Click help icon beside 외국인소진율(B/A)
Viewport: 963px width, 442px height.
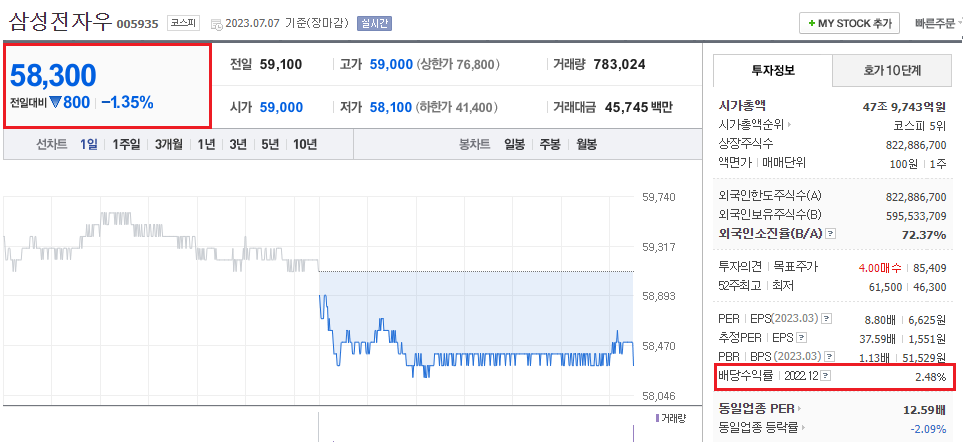point(830,234)
